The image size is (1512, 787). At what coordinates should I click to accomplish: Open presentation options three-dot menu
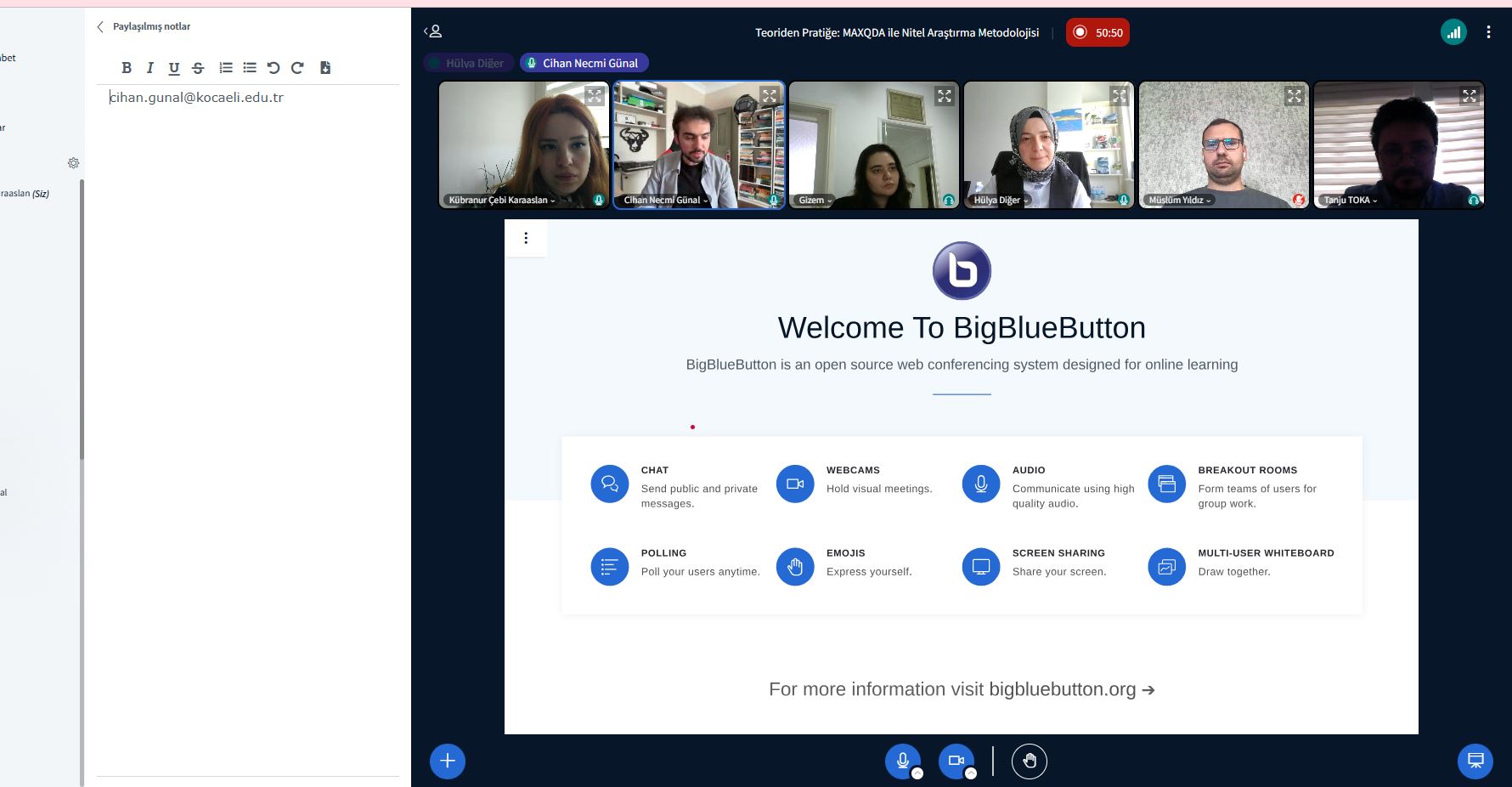coord(526,238)
